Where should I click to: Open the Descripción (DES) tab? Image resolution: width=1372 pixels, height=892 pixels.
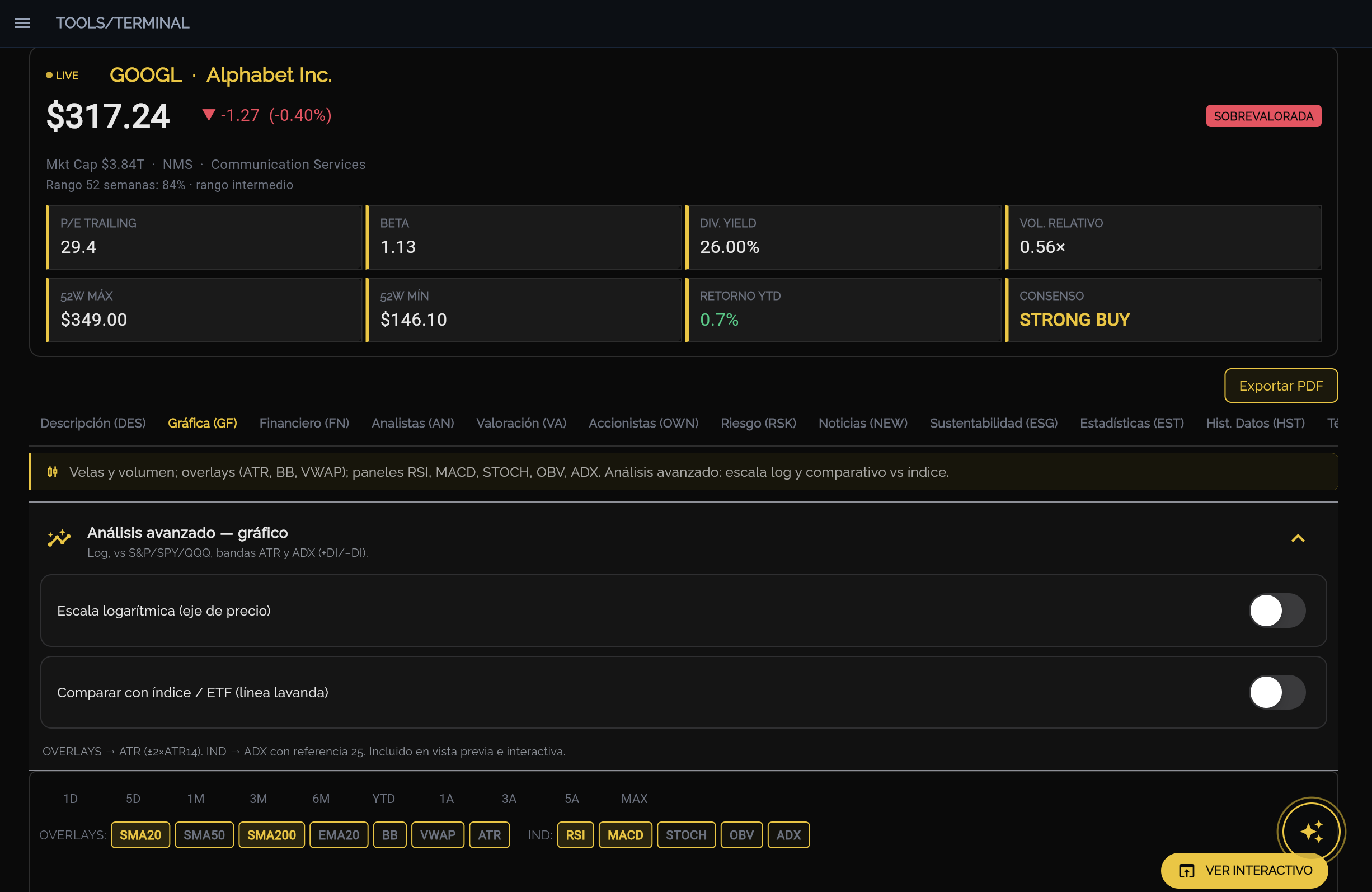(x=93, y=423)
